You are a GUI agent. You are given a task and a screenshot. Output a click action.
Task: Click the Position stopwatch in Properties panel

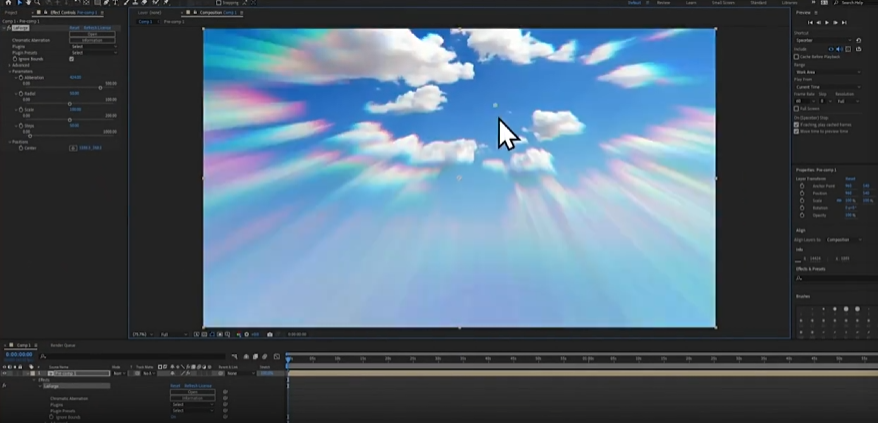(x=801, y=193)
